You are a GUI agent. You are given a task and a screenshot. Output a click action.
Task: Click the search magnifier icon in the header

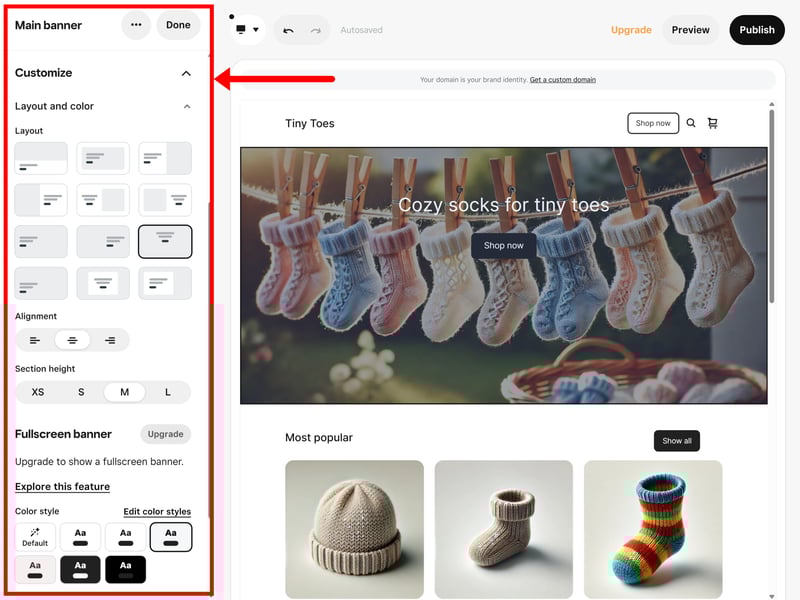pos(690,123)
